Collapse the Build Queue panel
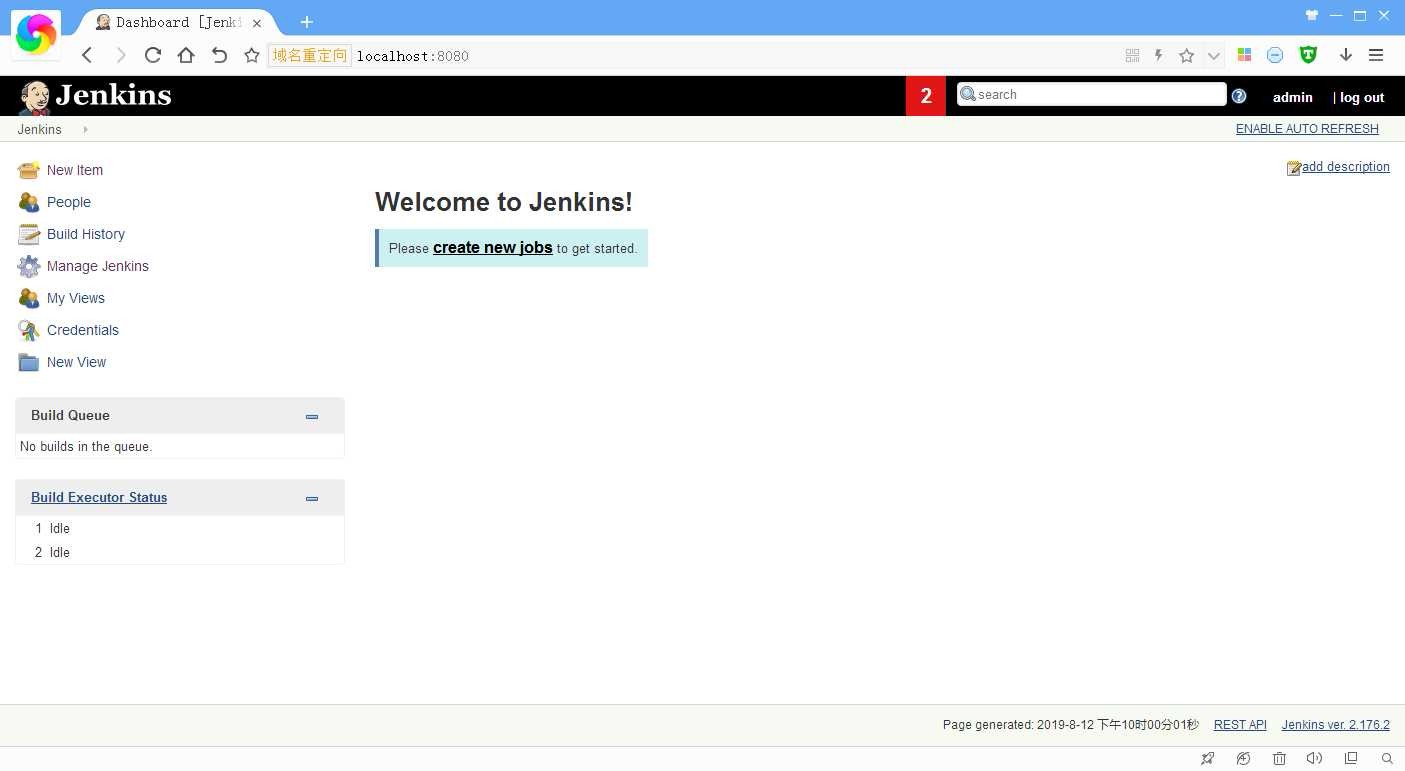 pyautogui.click(x=312, y=416)
